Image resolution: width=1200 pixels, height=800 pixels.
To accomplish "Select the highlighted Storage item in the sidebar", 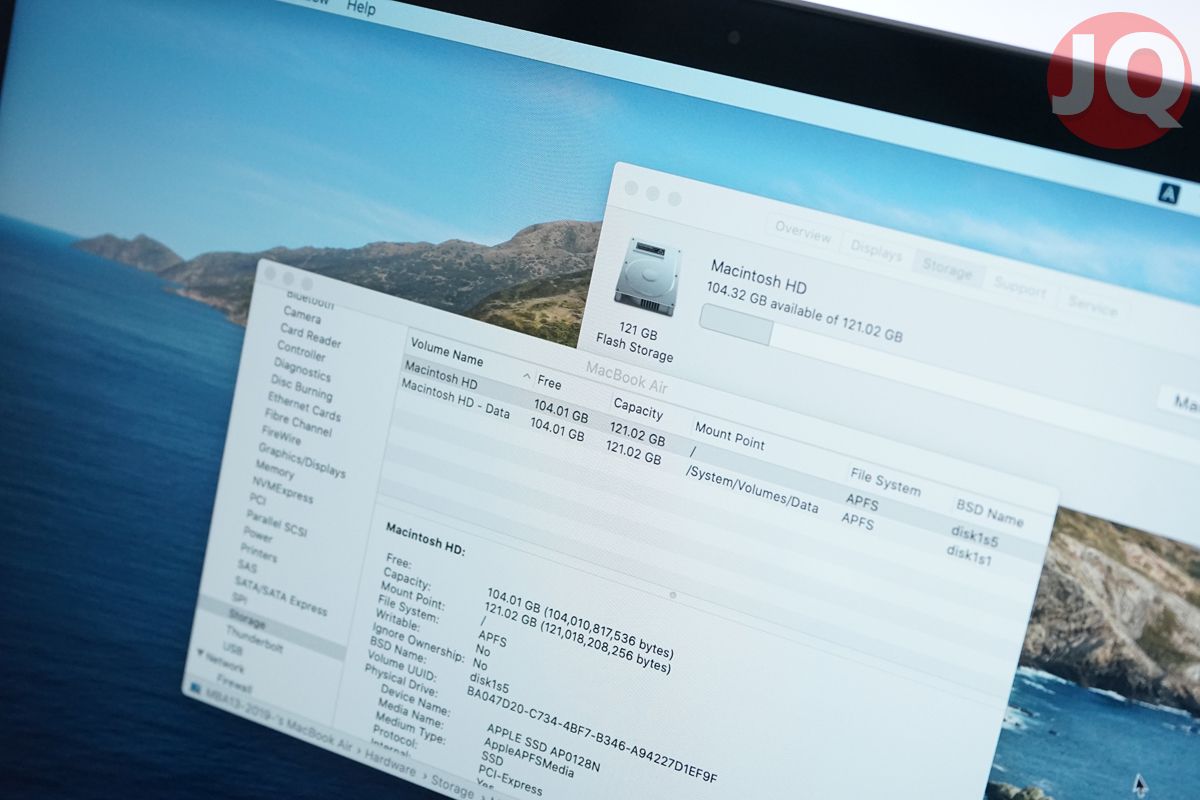I will [246, 621].
